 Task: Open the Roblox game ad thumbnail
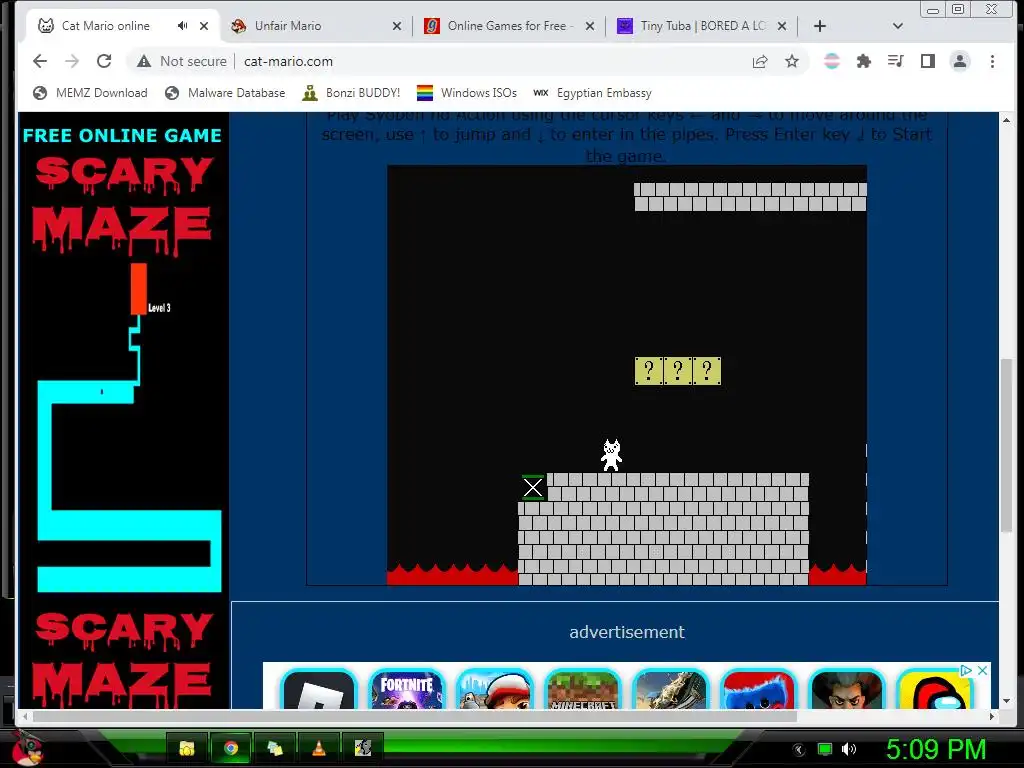[318, 690]
